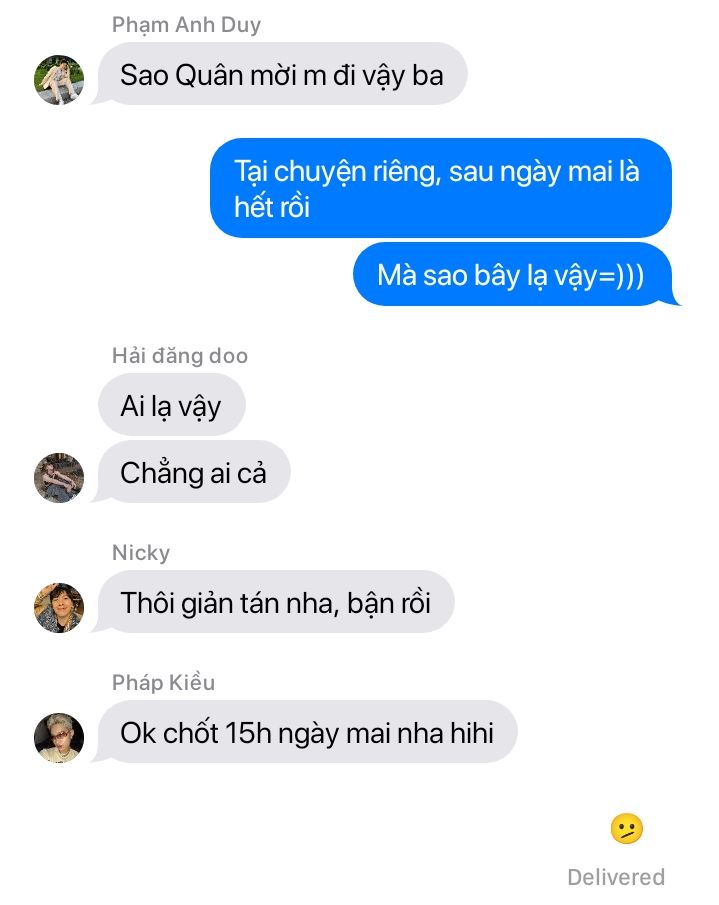The width and height of the screenshot is (719, 905).
Task: Open Nicky's profile picture
Action: pyautogui.click(x=59, y=608)
